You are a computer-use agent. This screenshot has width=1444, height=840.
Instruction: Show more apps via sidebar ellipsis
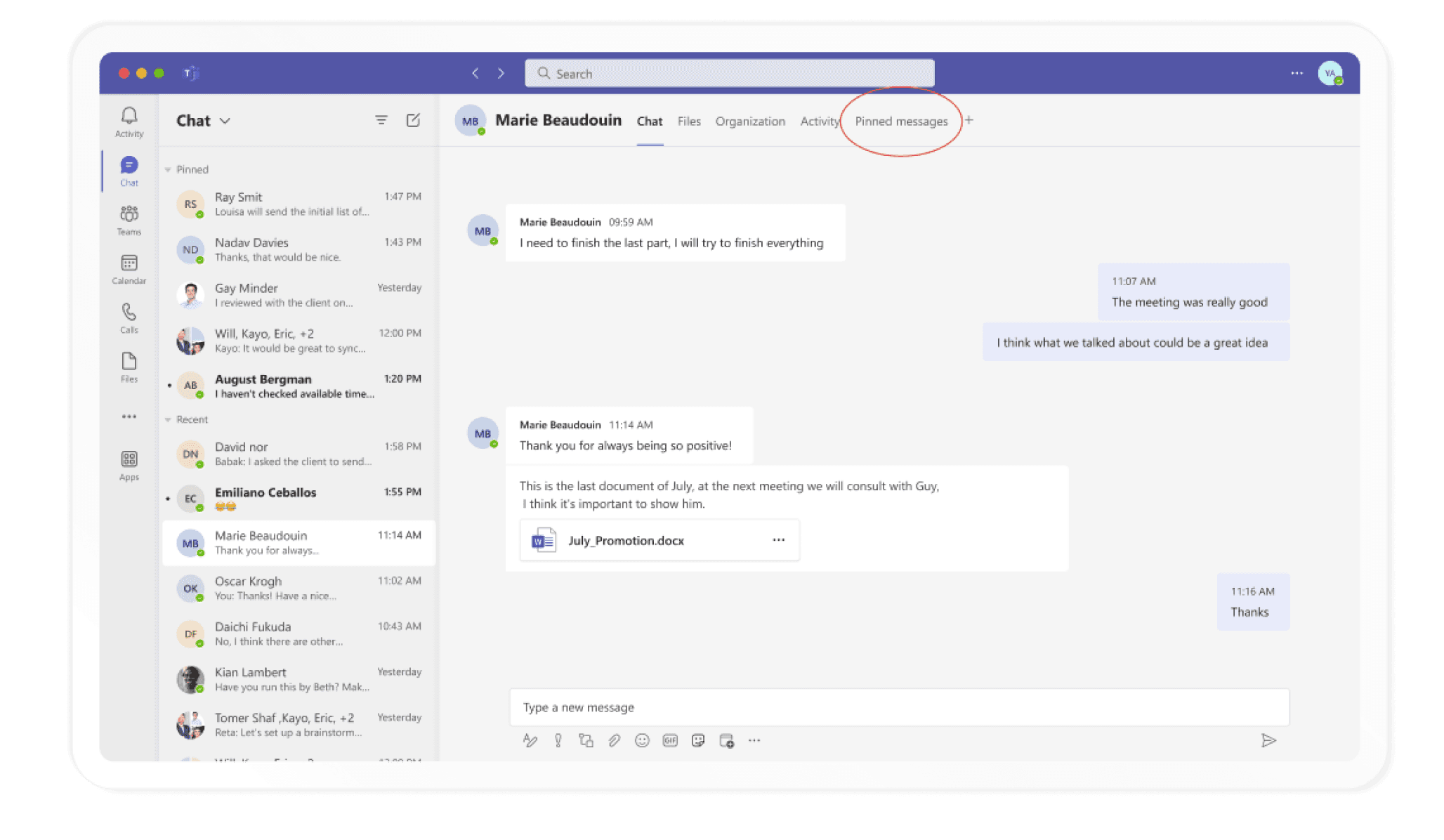[129, 416]
